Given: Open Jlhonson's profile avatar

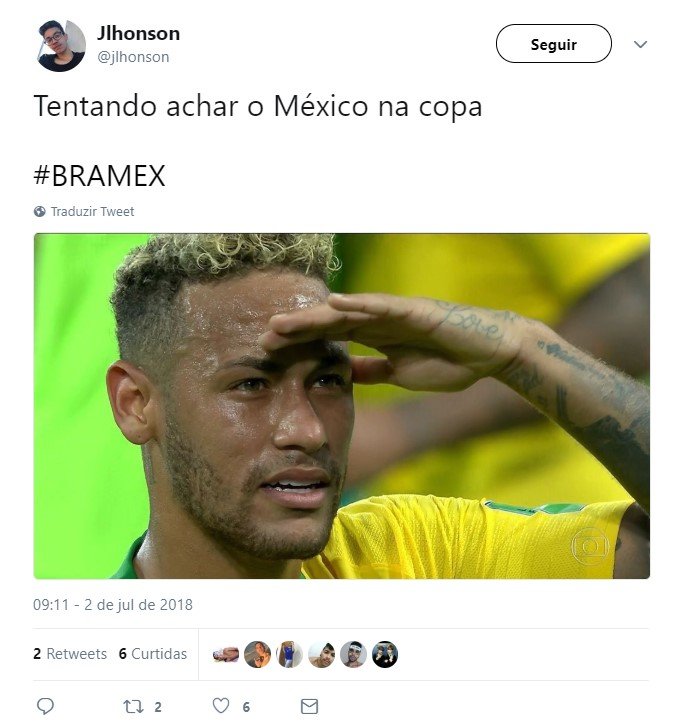Looking at the screenshot, I should pyautogui.click(x=61, y=45).
